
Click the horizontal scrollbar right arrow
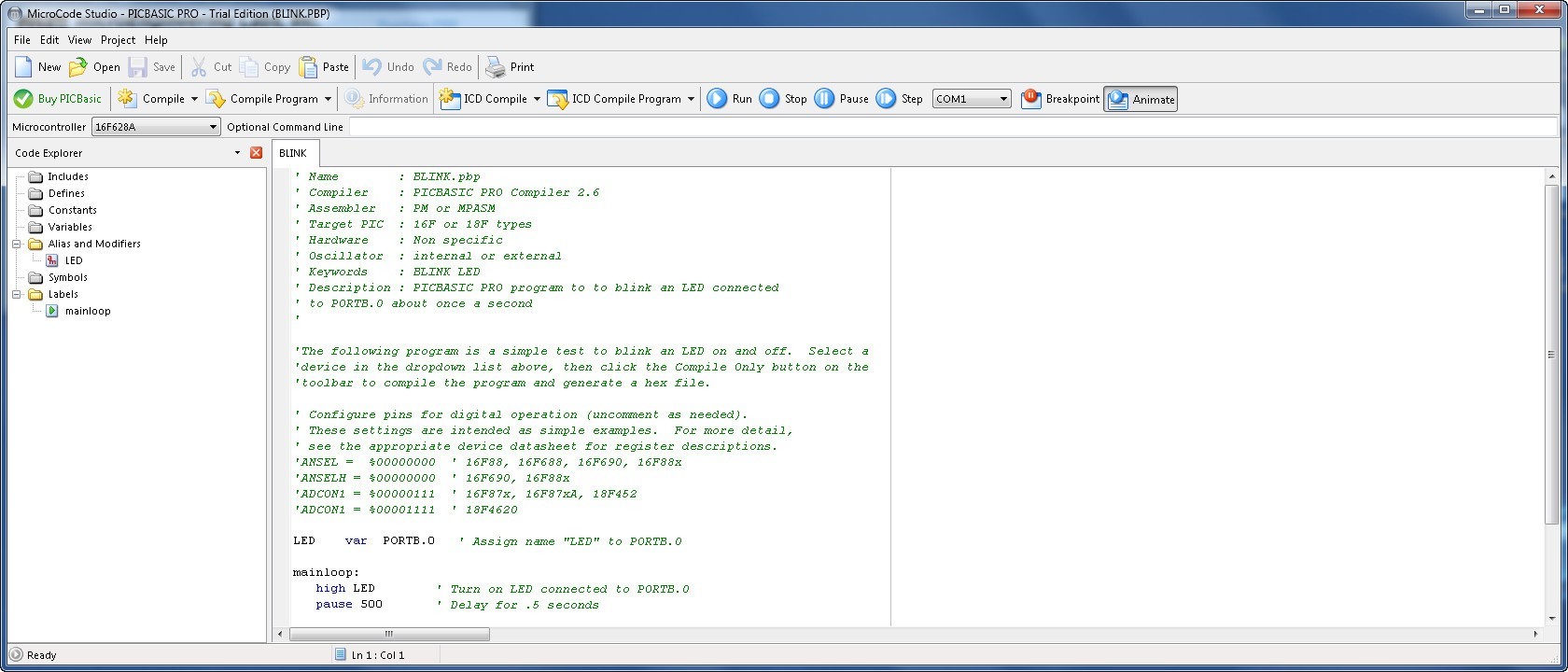[x=1535, y=634]
